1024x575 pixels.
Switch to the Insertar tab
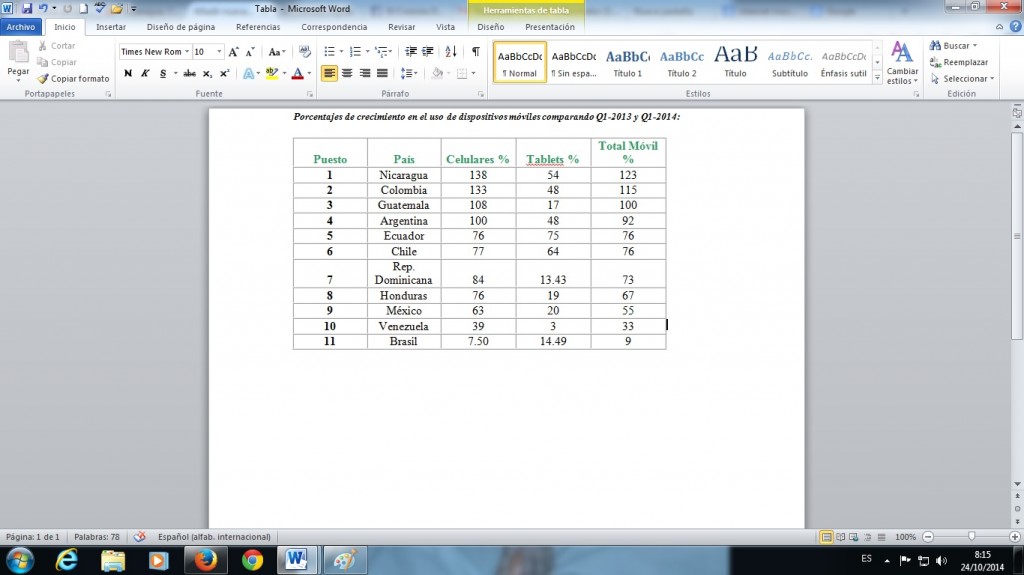[x=110, y=27]
